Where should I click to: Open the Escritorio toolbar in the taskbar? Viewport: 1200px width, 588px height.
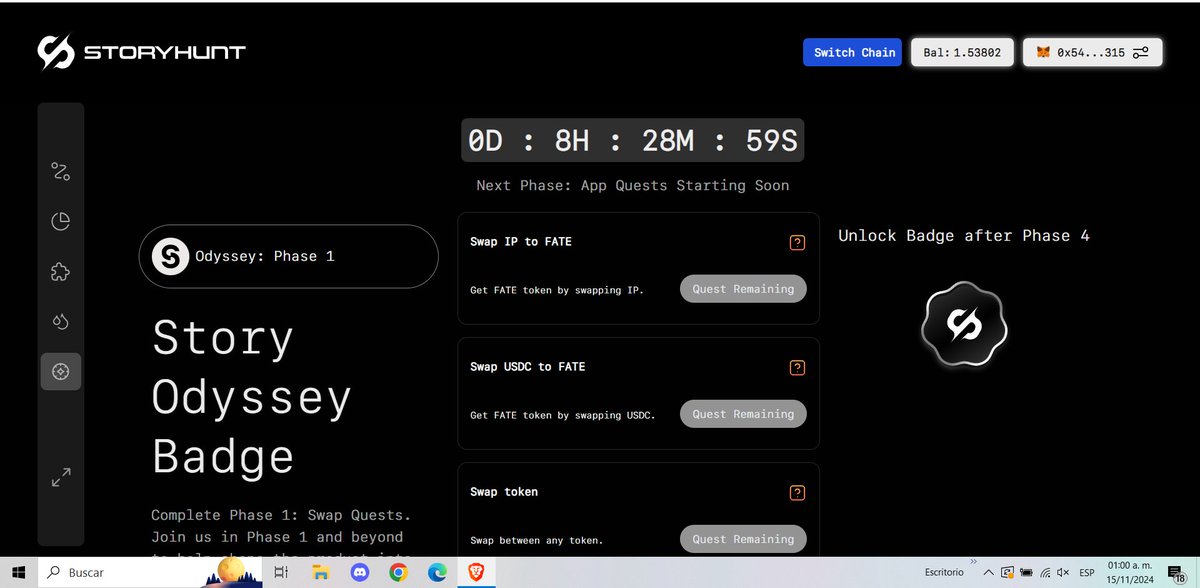[x=944, y=573]
